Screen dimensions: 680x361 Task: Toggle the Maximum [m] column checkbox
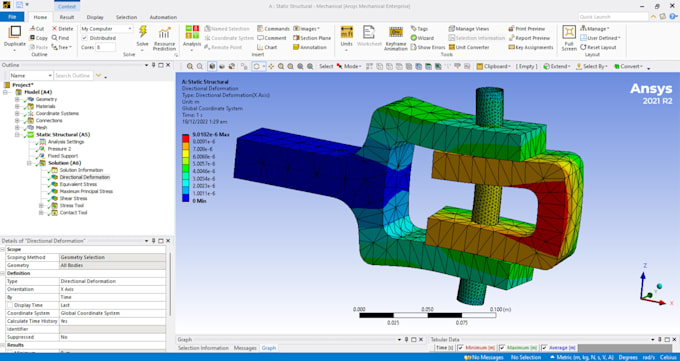coord(502,348)
